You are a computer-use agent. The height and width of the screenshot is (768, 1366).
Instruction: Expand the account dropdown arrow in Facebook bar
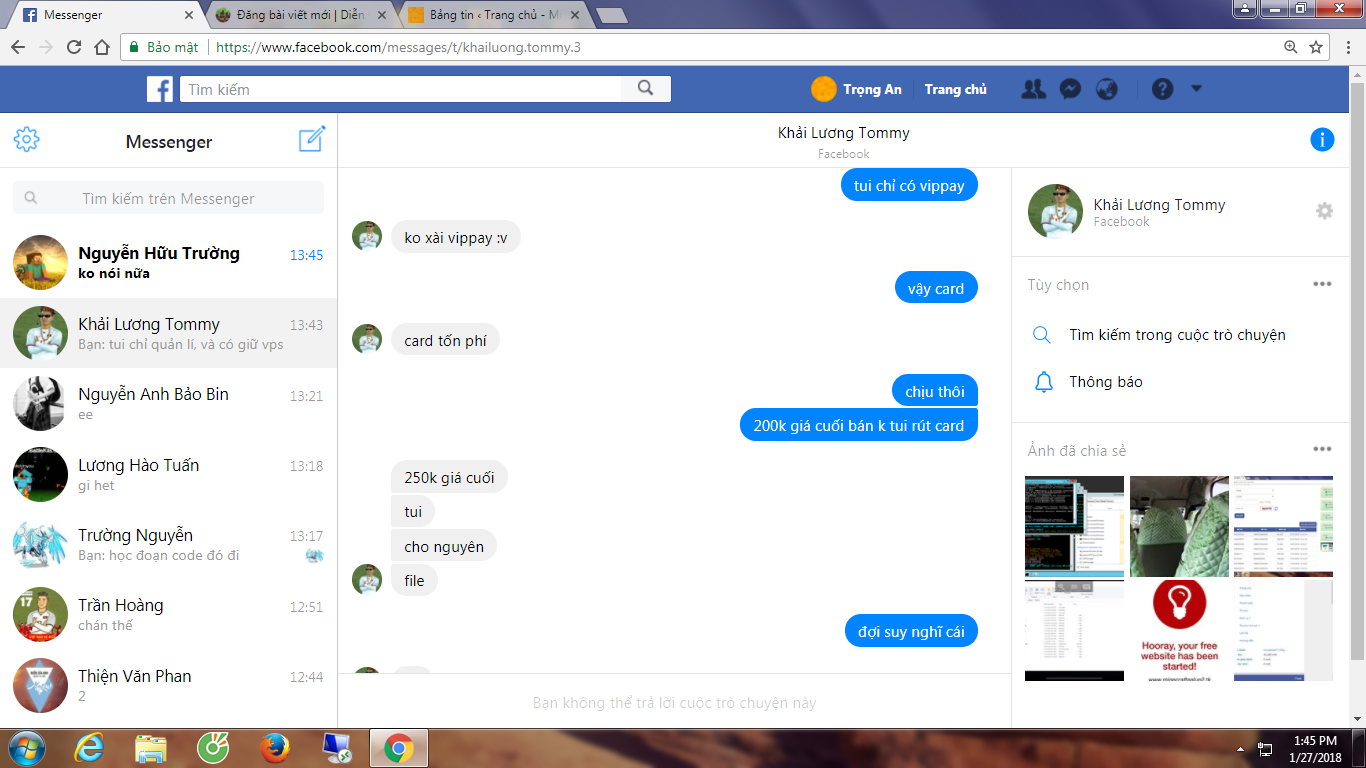(1196, 89)
